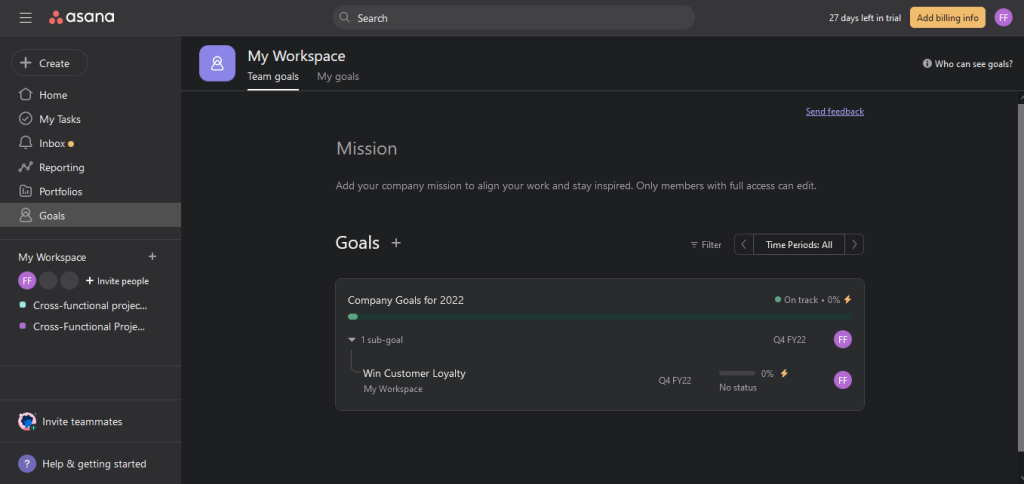Go to next time period arrow
The image size is (1024, 484).
(854, 244)
